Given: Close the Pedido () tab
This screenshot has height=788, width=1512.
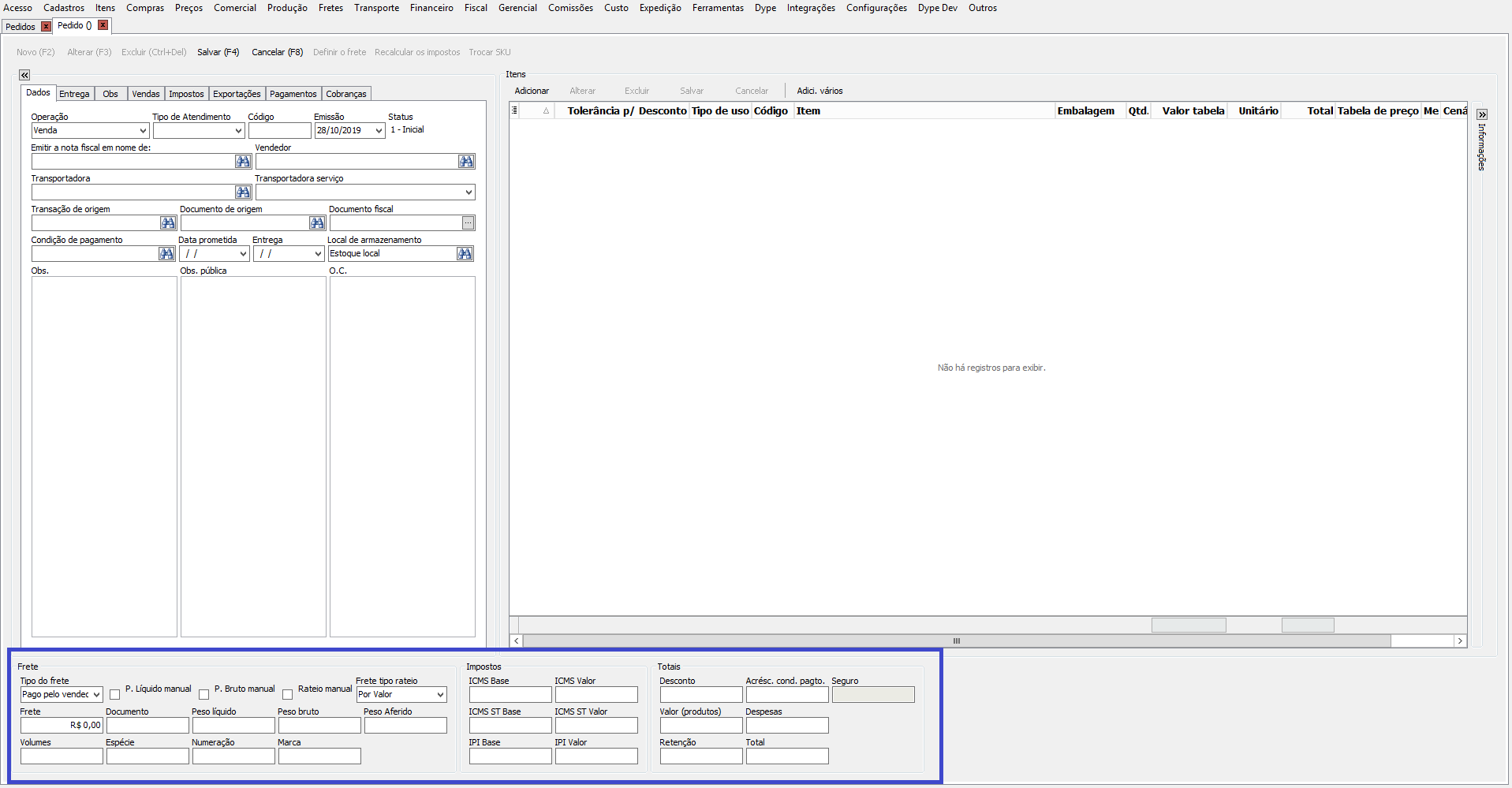Looking at the screenshot, I should coord(103,25).
